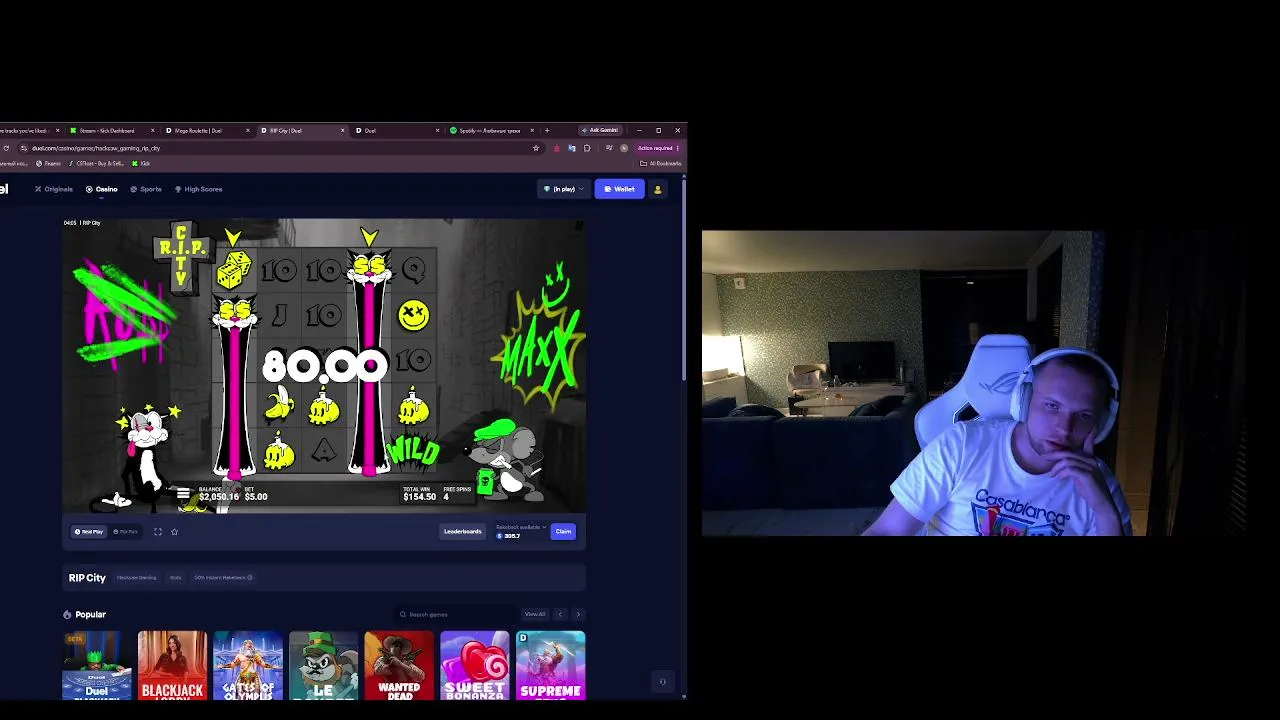Open the slot game hamburger menu
Image resolution: width=1280 pixels, height=720 pixels.
[183, 493]
